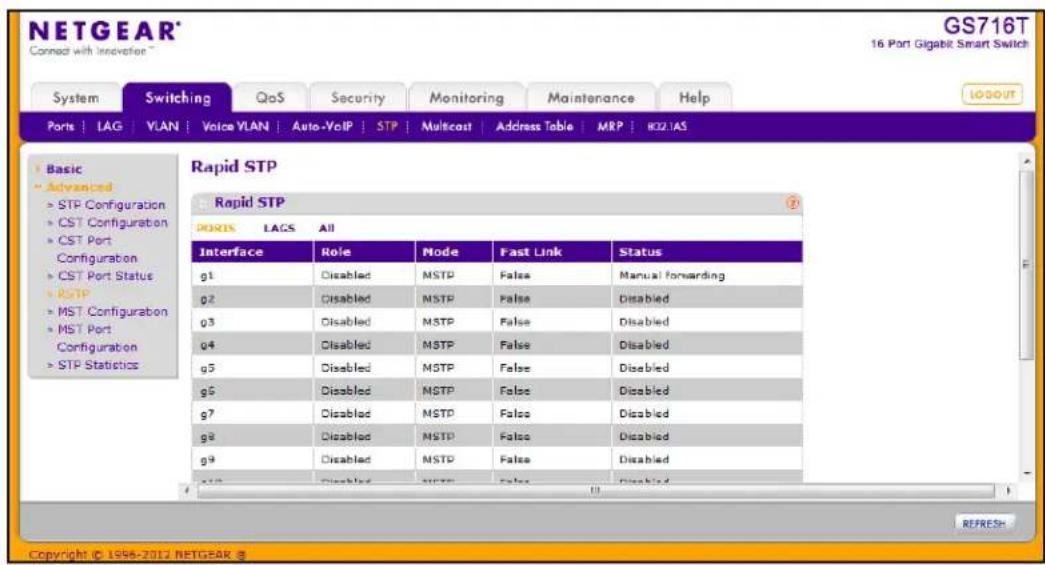Open STP Statistics in sidebar

(x=98, y=365)
